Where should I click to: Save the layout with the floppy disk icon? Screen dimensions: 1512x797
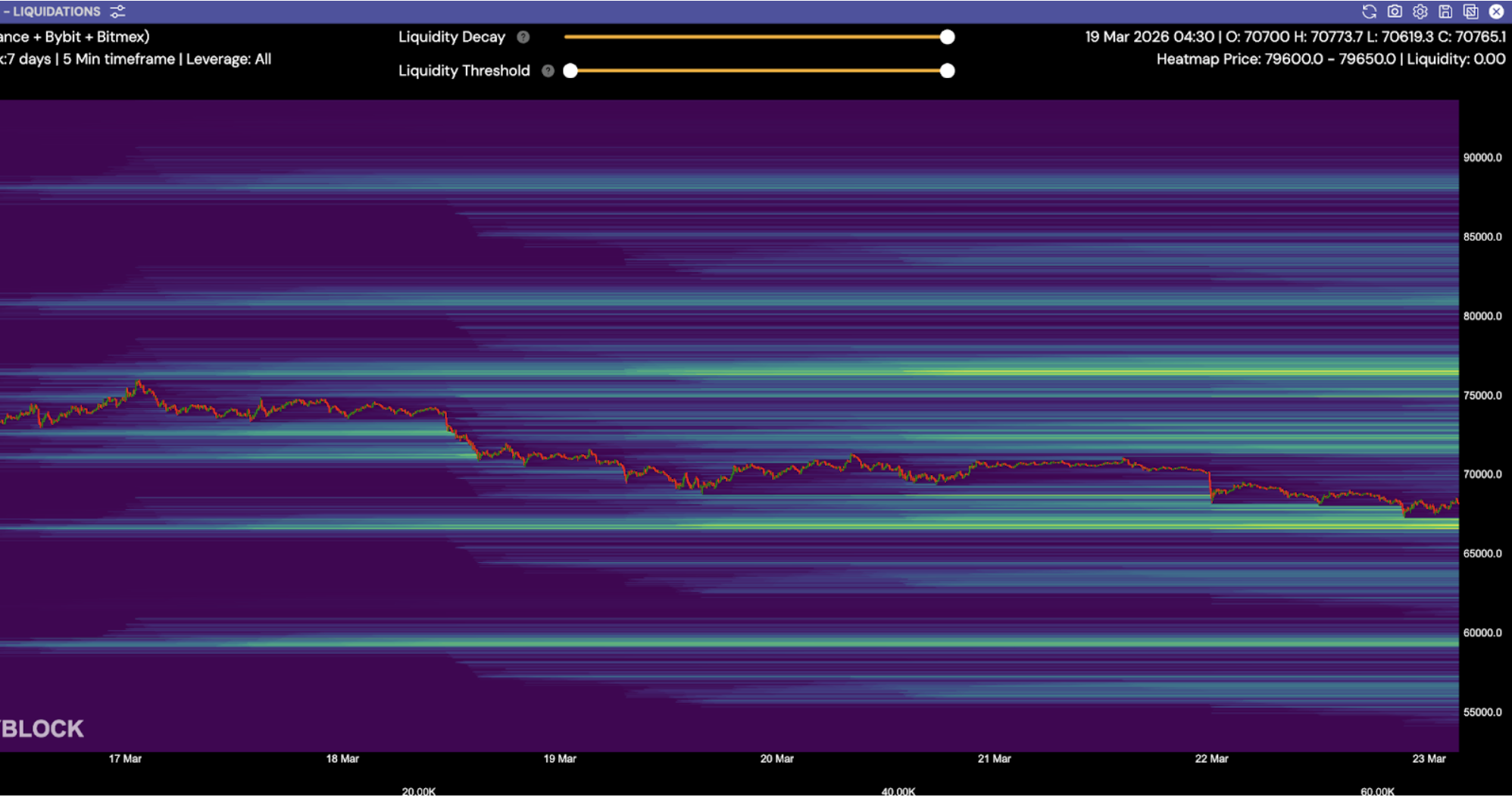1445,11
